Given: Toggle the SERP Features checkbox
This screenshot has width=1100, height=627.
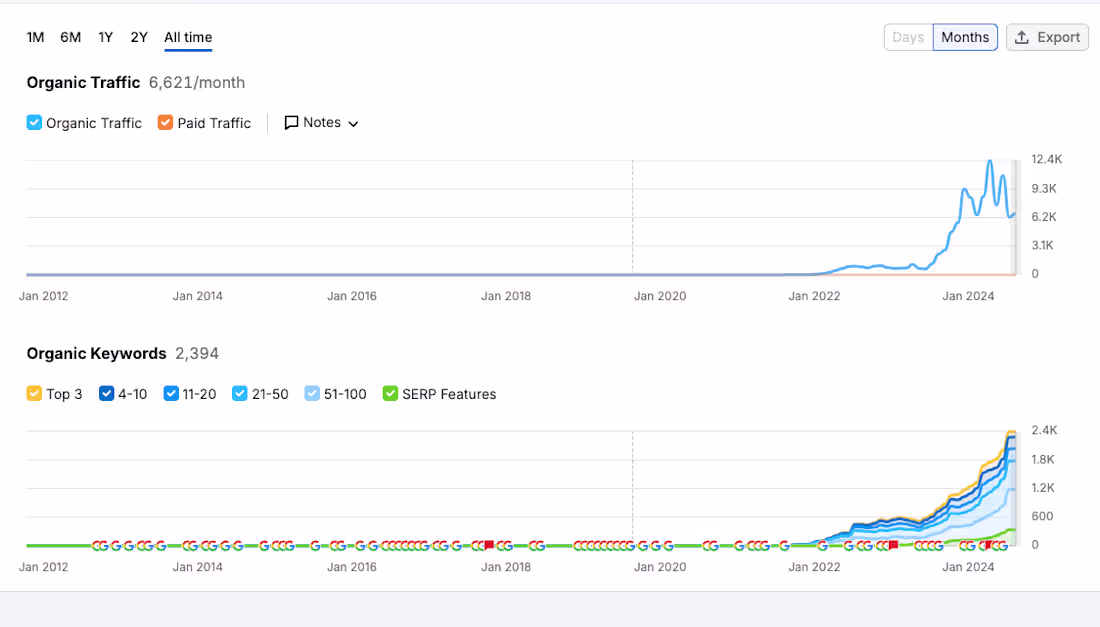Looking at the screenshot, I should 390,393.
